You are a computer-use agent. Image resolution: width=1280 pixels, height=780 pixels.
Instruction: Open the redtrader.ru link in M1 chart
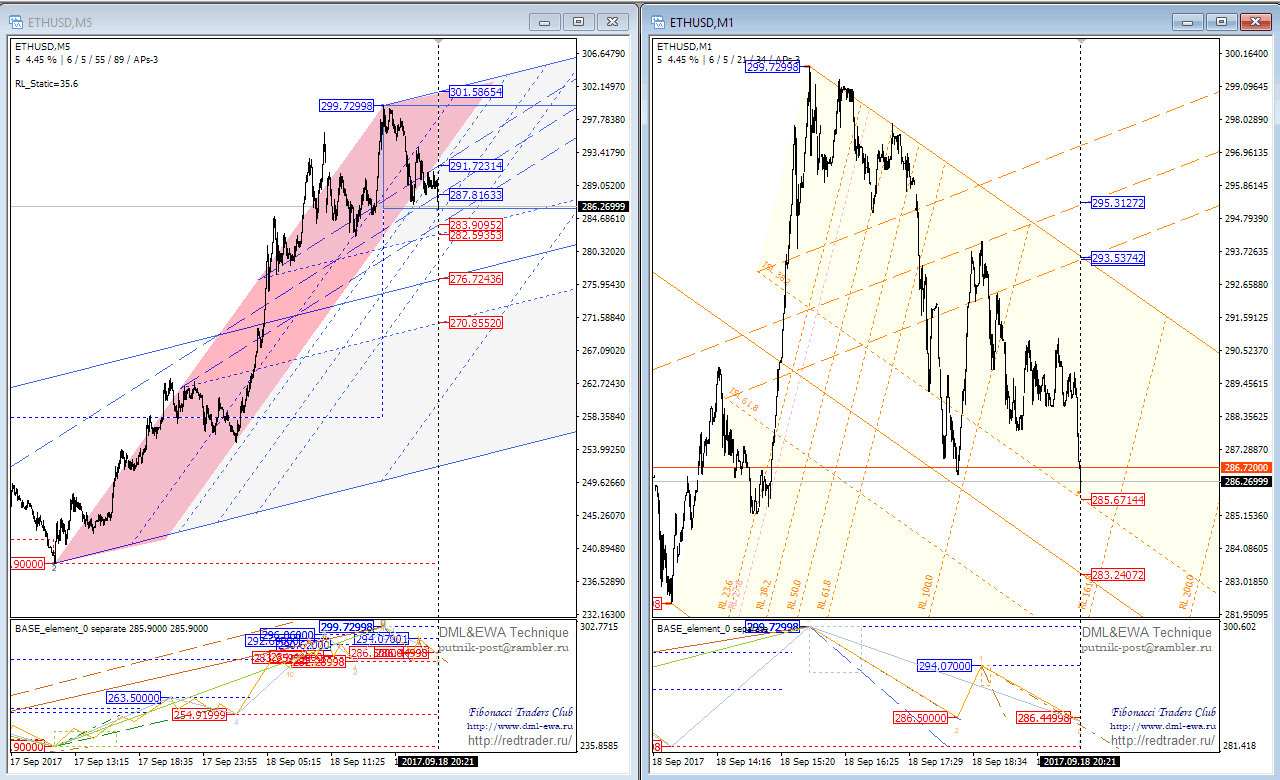click(x=1162, y=741)
